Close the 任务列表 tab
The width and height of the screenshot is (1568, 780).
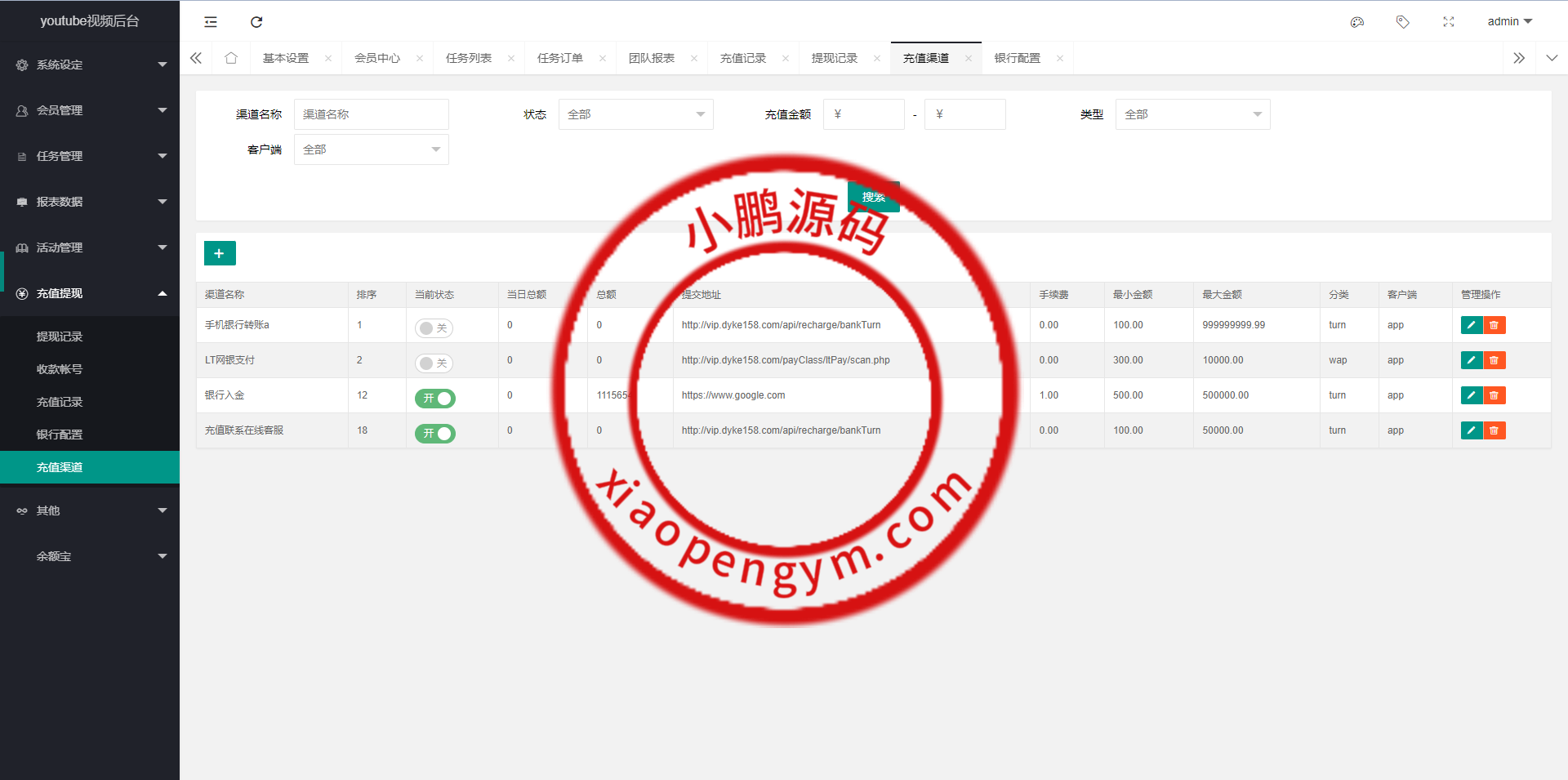(511, 58)
